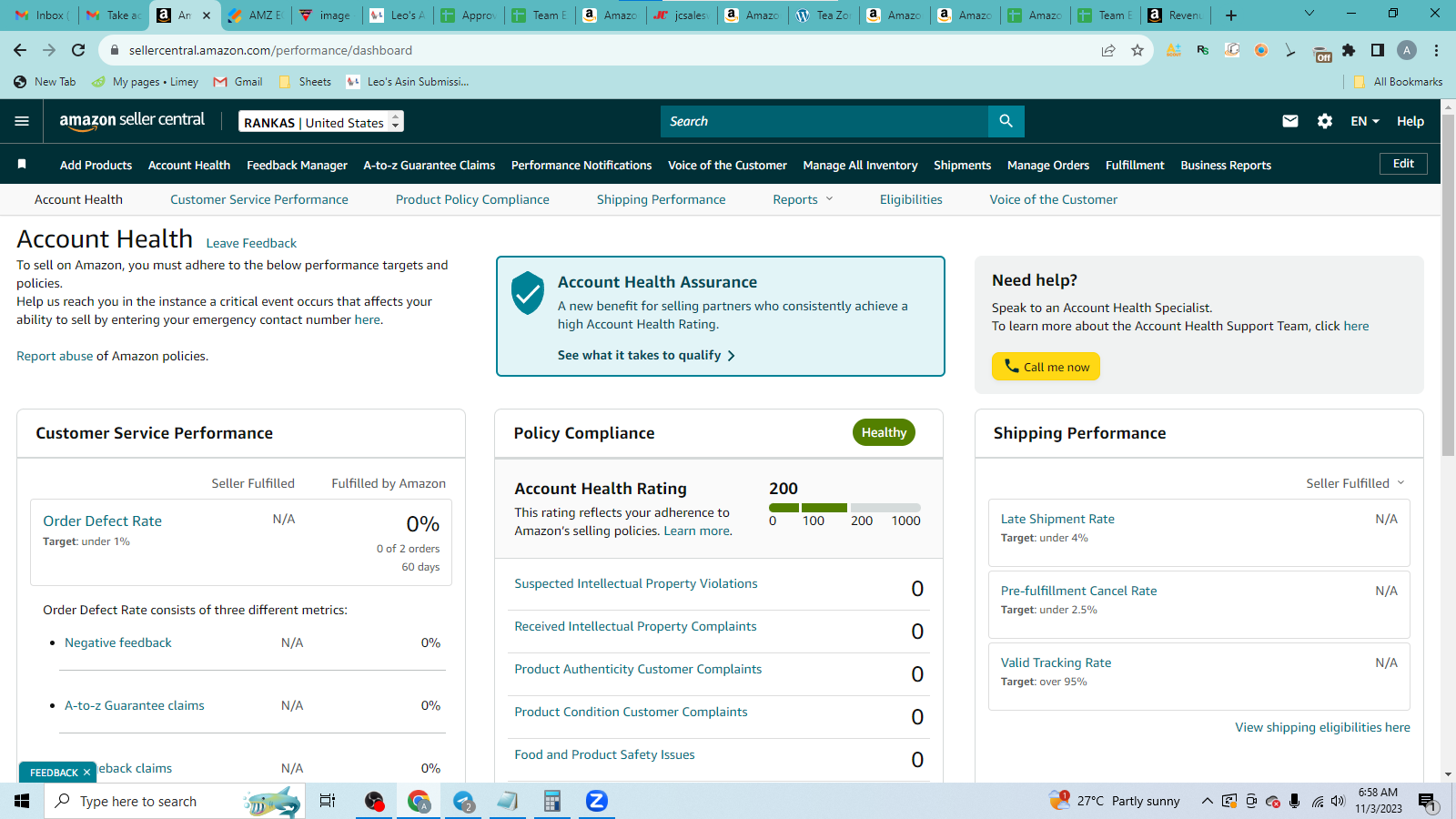Open Product Policy Compliance tab
Viewport: 1456px width, 819px height.
[472, 199]
